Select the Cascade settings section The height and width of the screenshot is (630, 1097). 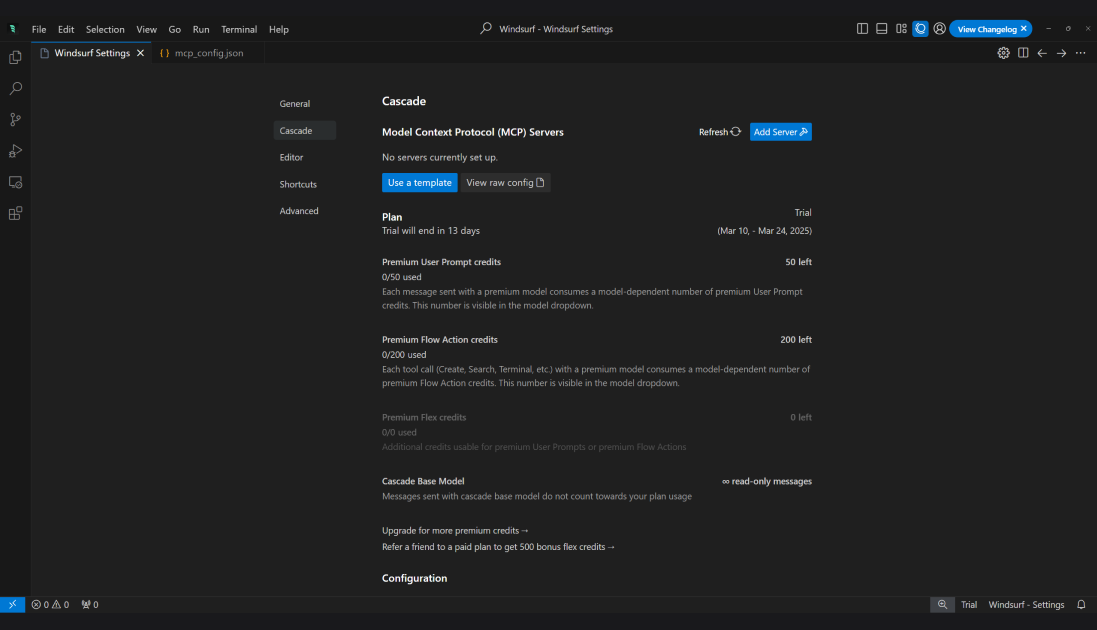tap(305, 131)
